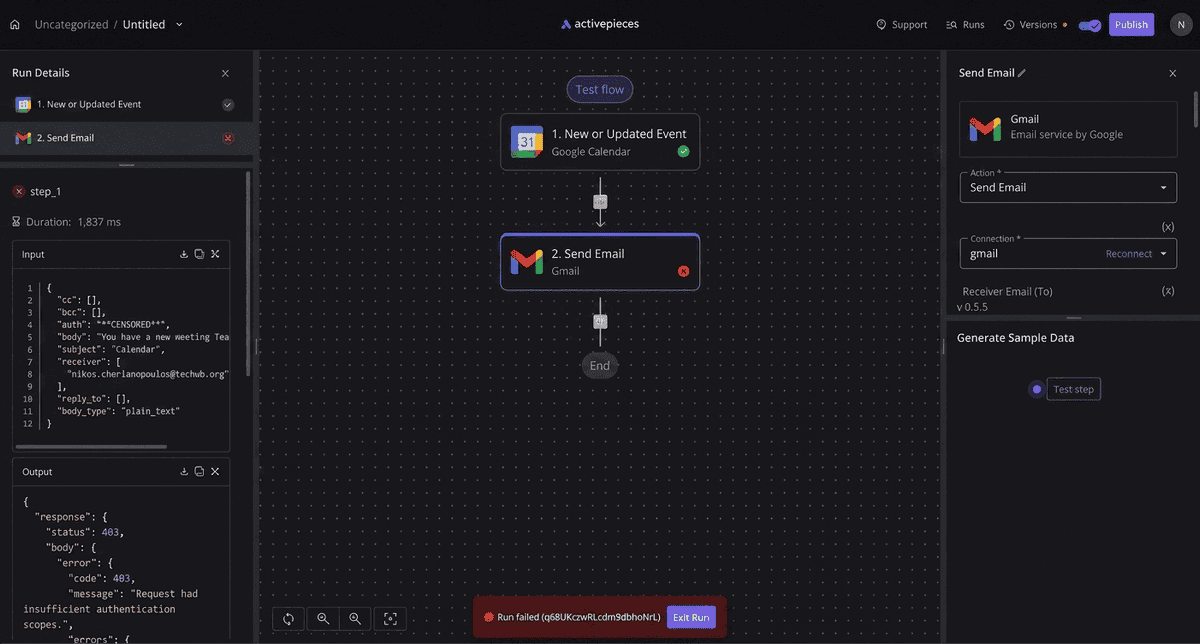Click the divider handle below the run steps list
Viewport: 1200px width, 644px height.
126,165
